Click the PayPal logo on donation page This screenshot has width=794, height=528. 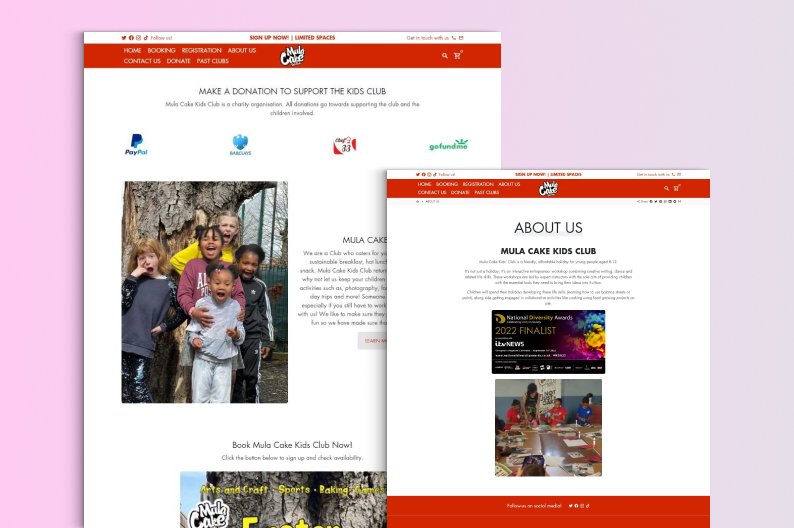click(x=136, y=145)
